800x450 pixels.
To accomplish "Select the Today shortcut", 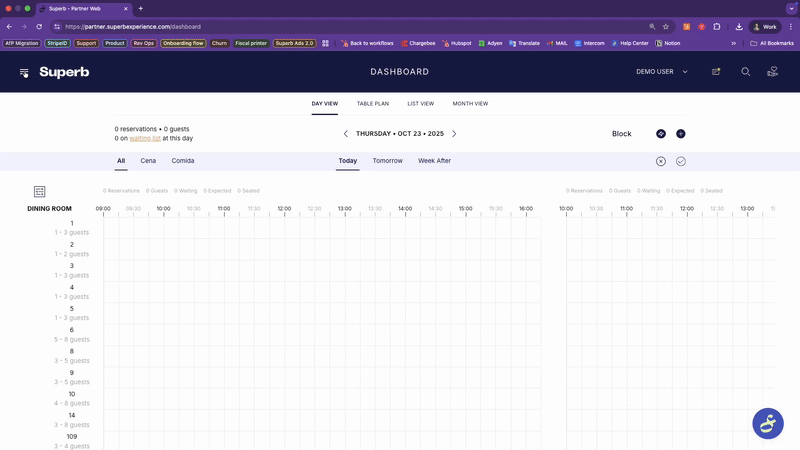I will (x=347, y=161).
